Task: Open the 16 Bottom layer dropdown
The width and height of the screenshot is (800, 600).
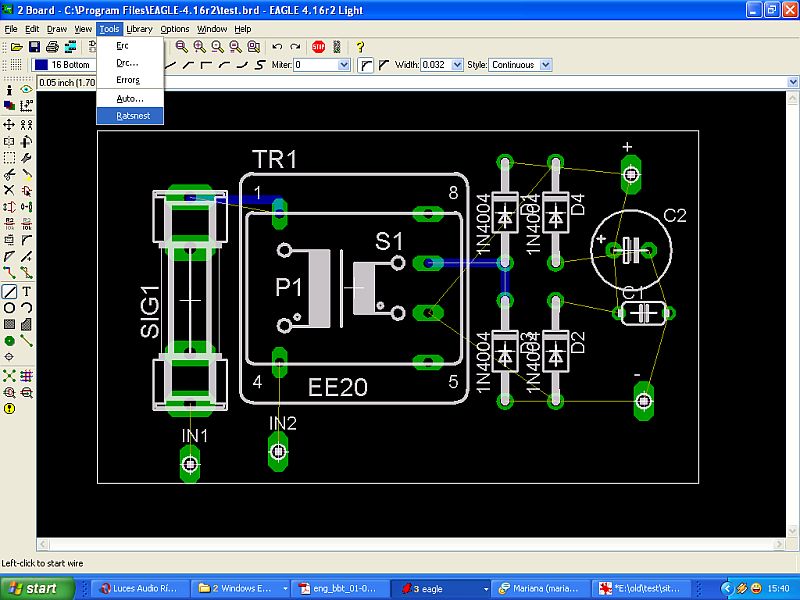Action: pos(64,65)
